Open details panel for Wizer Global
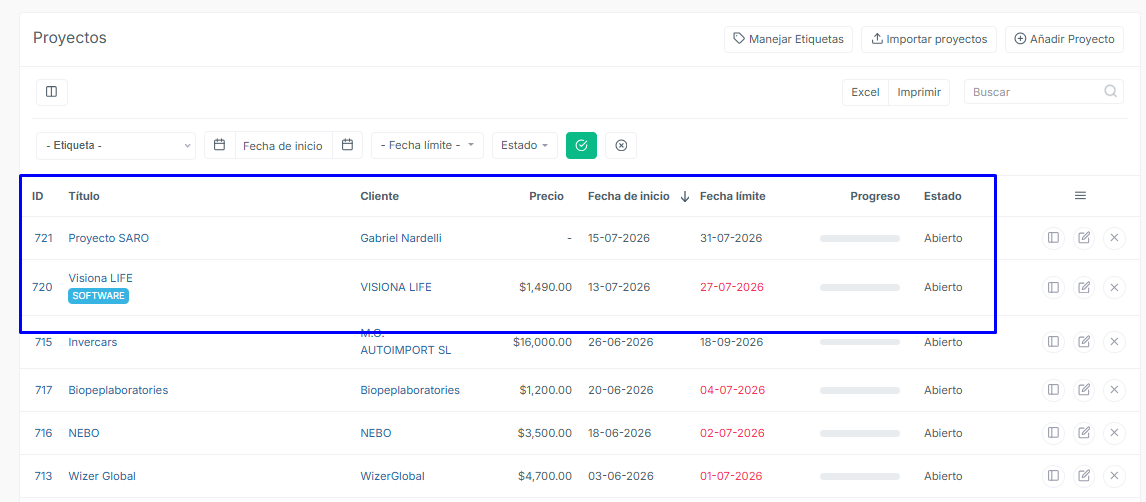This screenshot has width=1146, height=502. (1053, 476)
